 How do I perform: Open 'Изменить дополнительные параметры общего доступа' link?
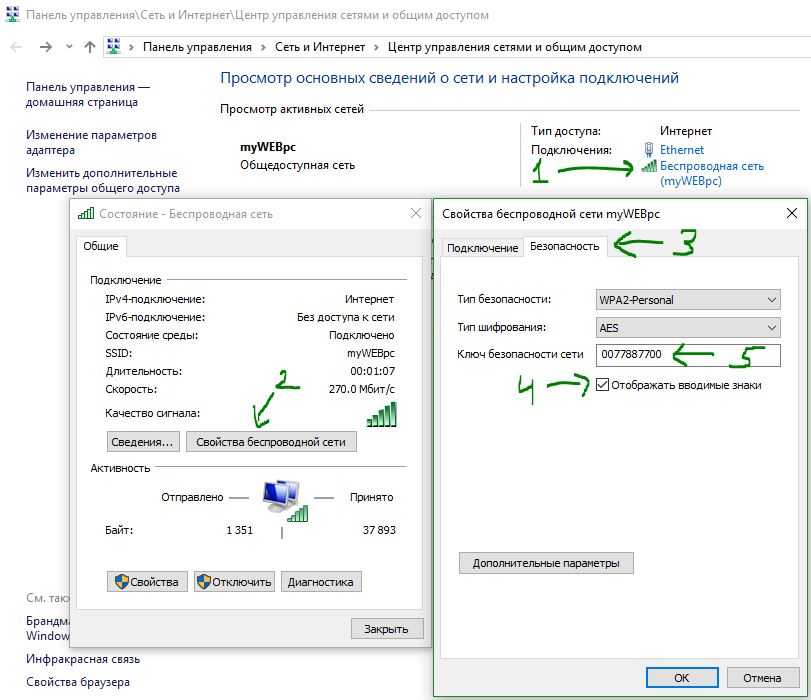[x=102, y=180]
